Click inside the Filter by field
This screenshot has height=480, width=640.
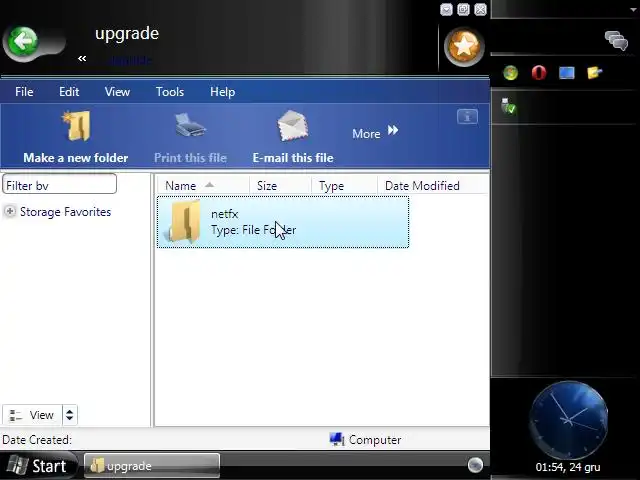click(60, 184)
